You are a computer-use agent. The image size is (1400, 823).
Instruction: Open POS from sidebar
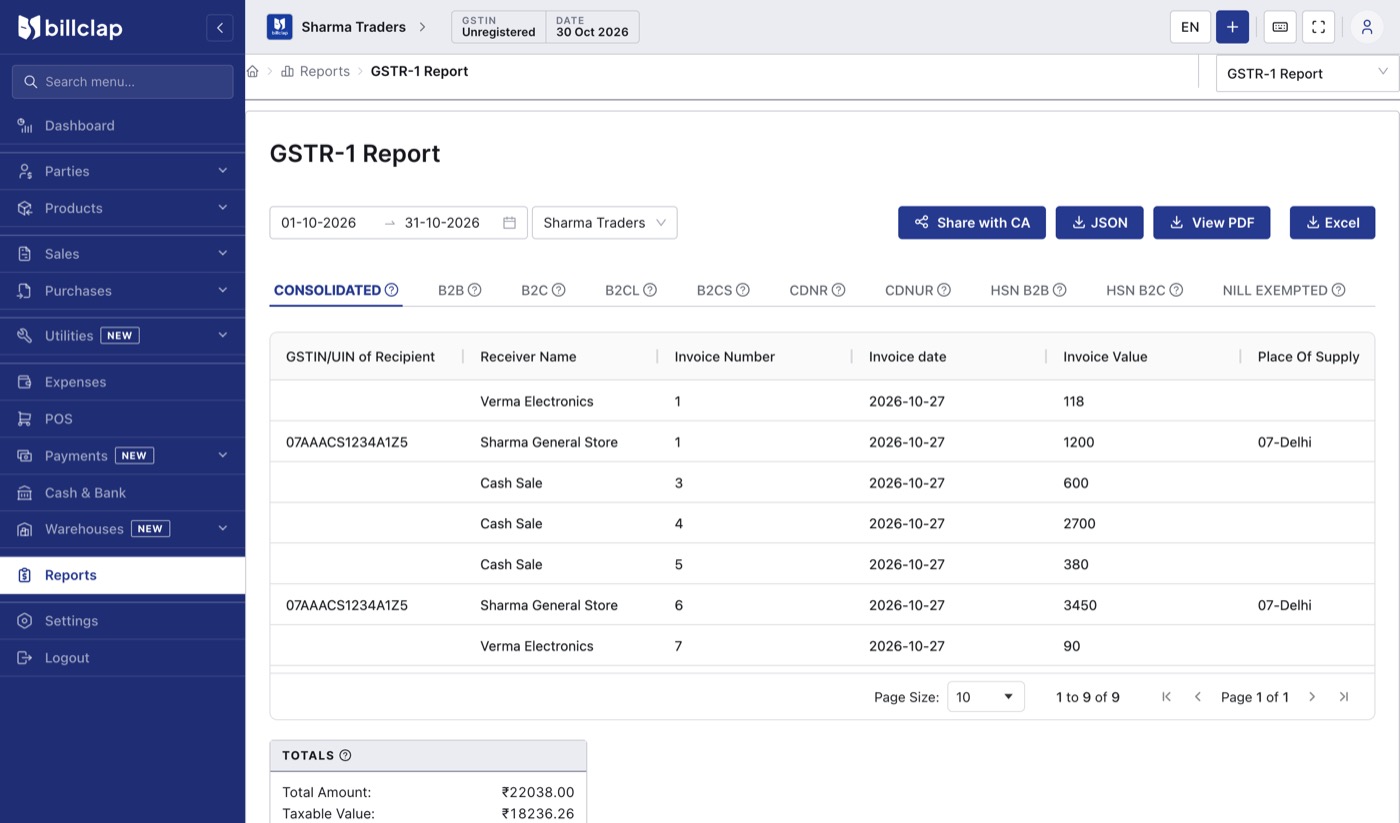tap(122, 419)
